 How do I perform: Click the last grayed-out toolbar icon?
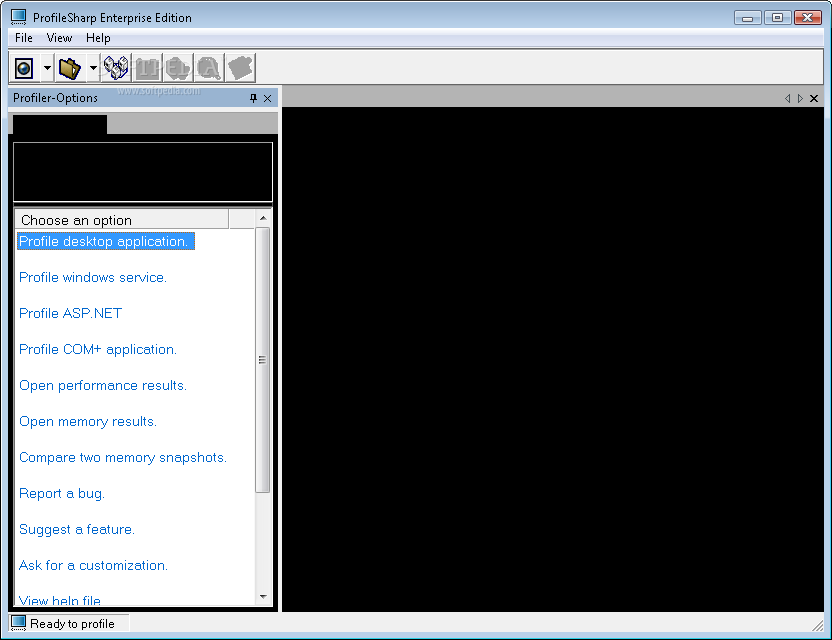pos(240,68)
